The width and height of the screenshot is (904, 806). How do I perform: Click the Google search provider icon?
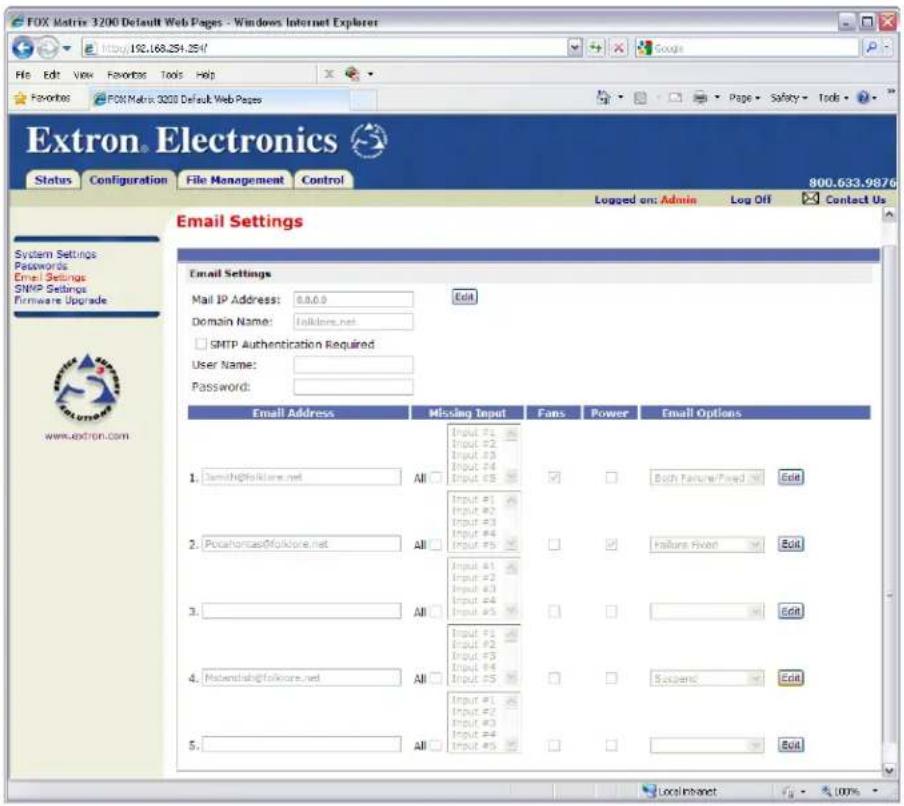pyautogui.click(x=645, y=48)
